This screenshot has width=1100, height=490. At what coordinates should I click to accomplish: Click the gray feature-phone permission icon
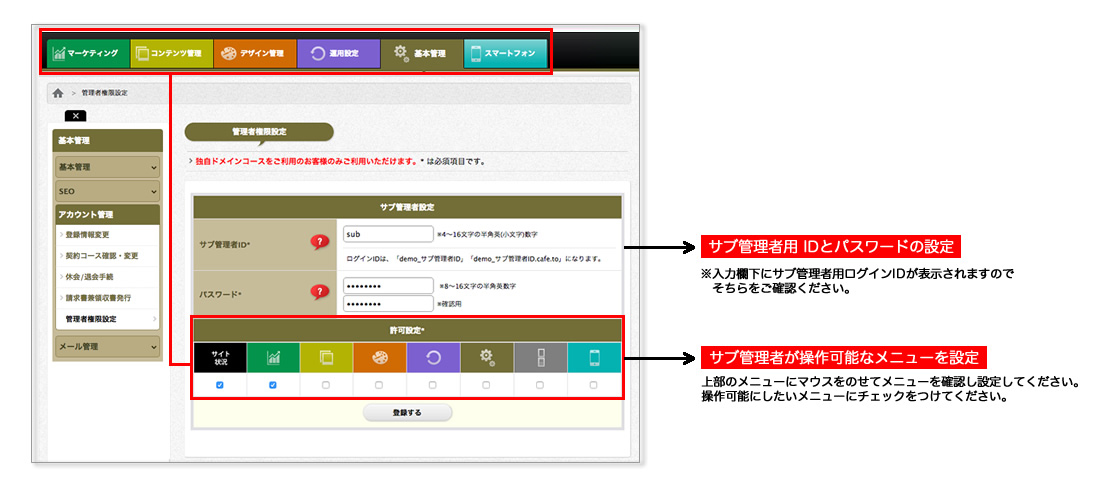[x=540, y=357]
